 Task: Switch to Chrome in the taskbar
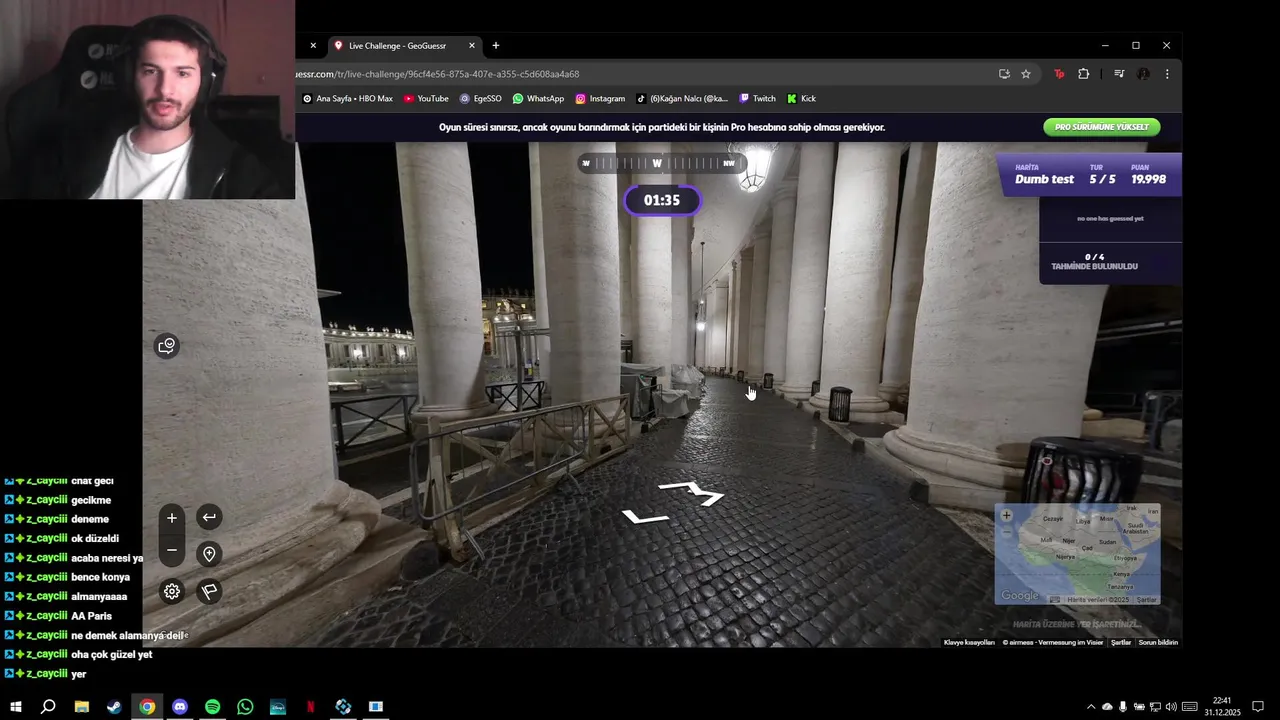(x=147, y=707)
